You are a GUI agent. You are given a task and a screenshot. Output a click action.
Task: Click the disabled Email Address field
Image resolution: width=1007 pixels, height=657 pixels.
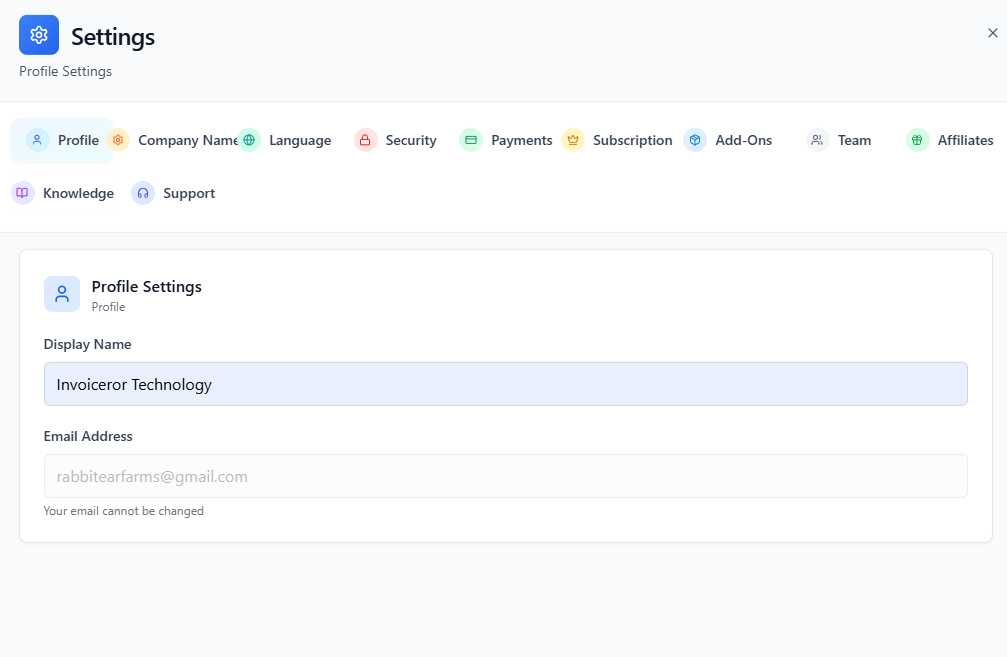coord(505,475)
